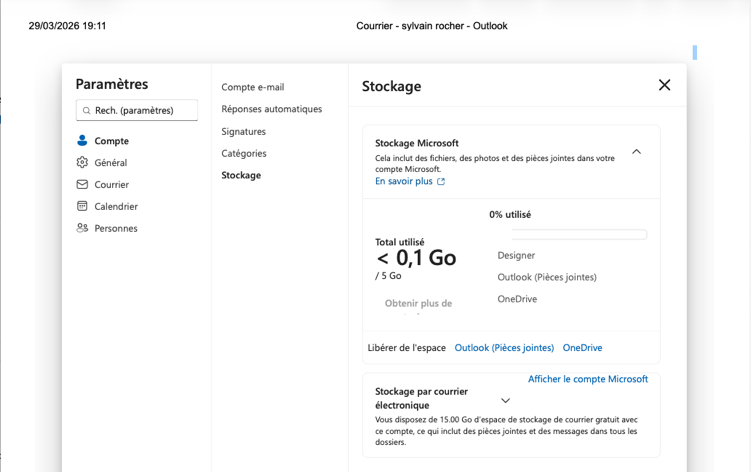Viewport: 751px width, 472px height.
Task: Click the Courrier envelope icon
Action: pos(82,184)
